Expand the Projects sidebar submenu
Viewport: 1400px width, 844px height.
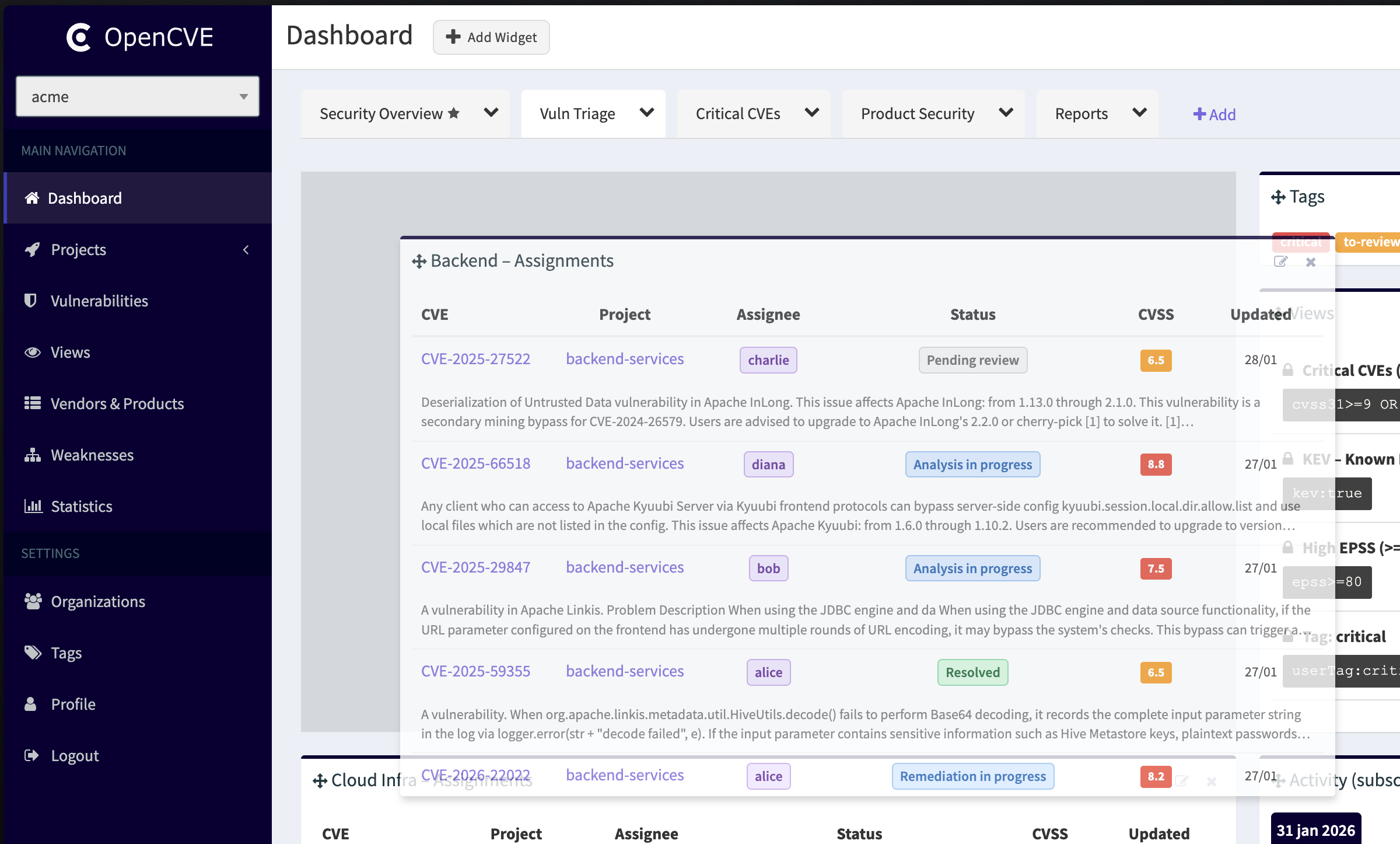246,250
